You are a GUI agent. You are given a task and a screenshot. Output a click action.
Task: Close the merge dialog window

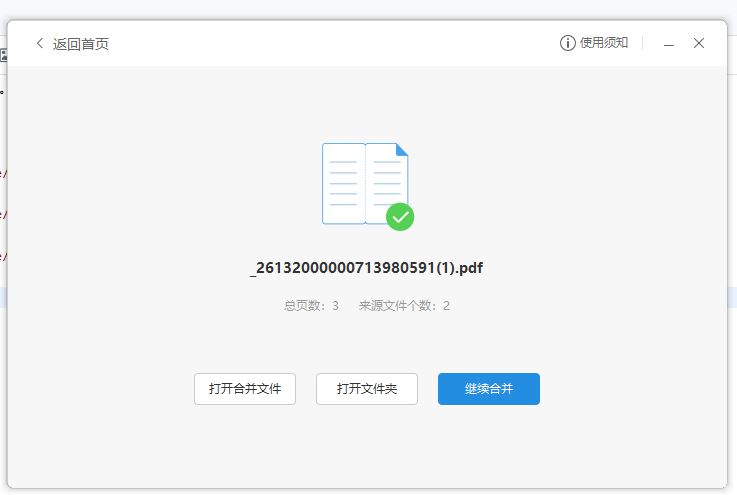(699, 43)
